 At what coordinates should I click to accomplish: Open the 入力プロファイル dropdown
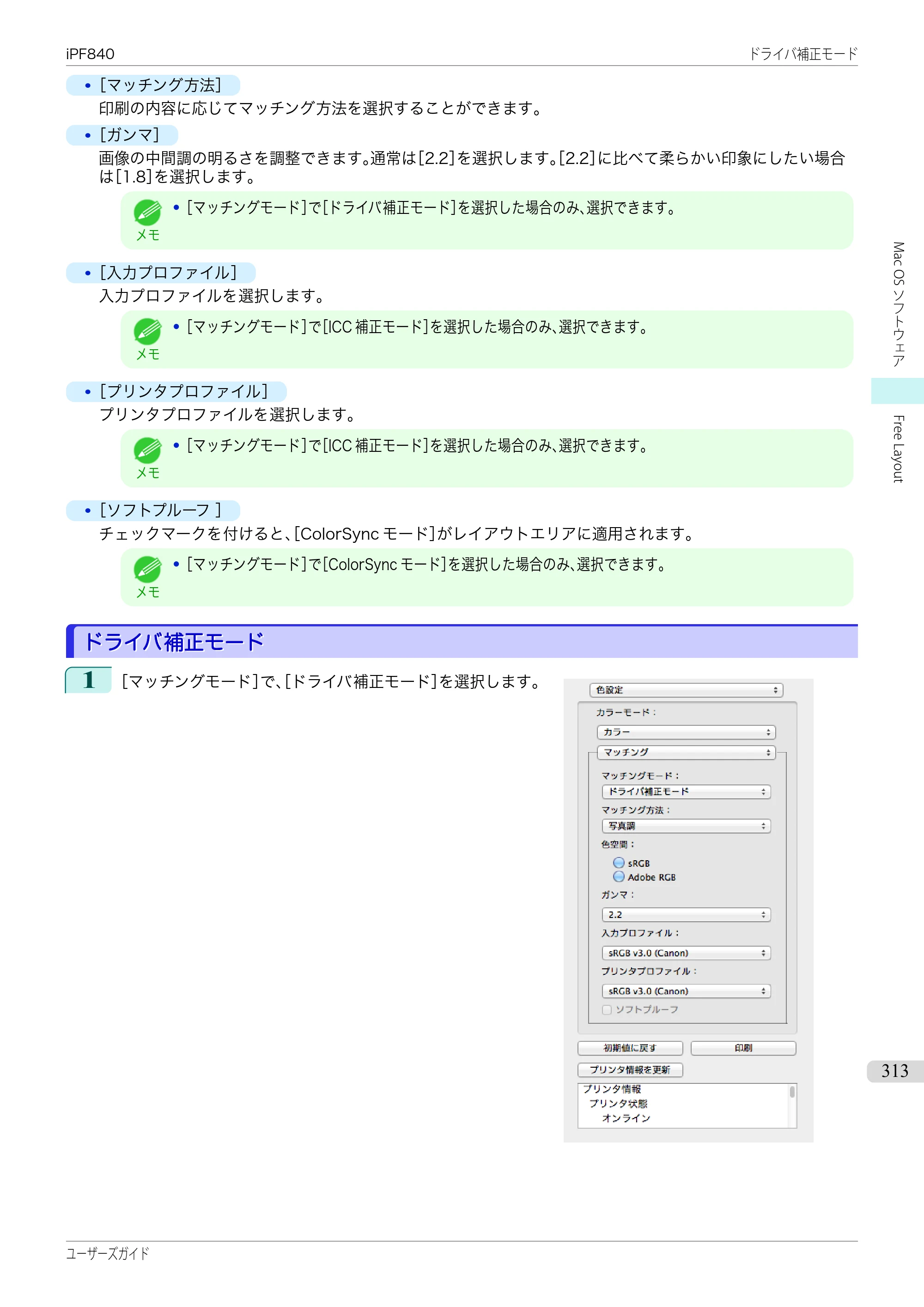pos(686,953)
